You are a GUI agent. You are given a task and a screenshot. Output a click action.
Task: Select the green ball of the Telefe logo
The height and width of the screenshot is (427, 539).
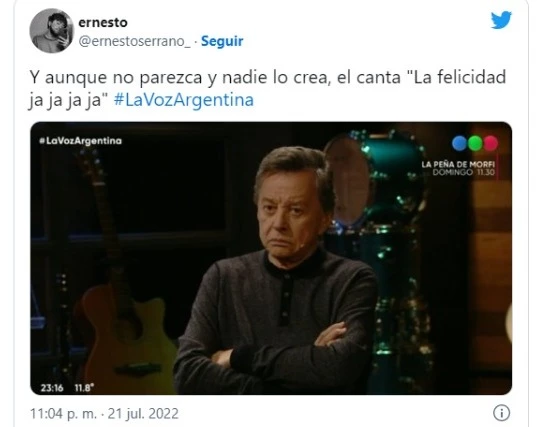[475, 143]
